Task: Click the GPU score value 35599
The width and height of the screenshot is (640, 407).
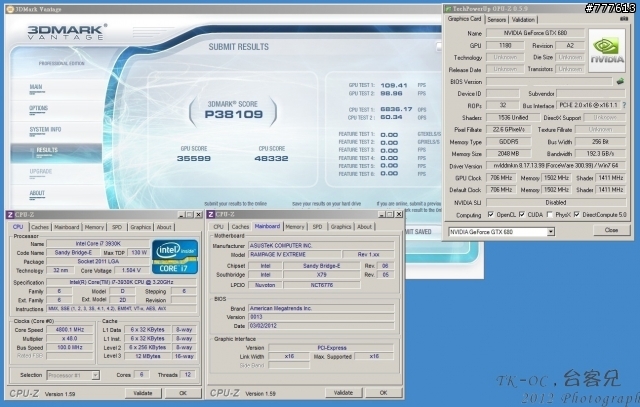Action: 194,158
